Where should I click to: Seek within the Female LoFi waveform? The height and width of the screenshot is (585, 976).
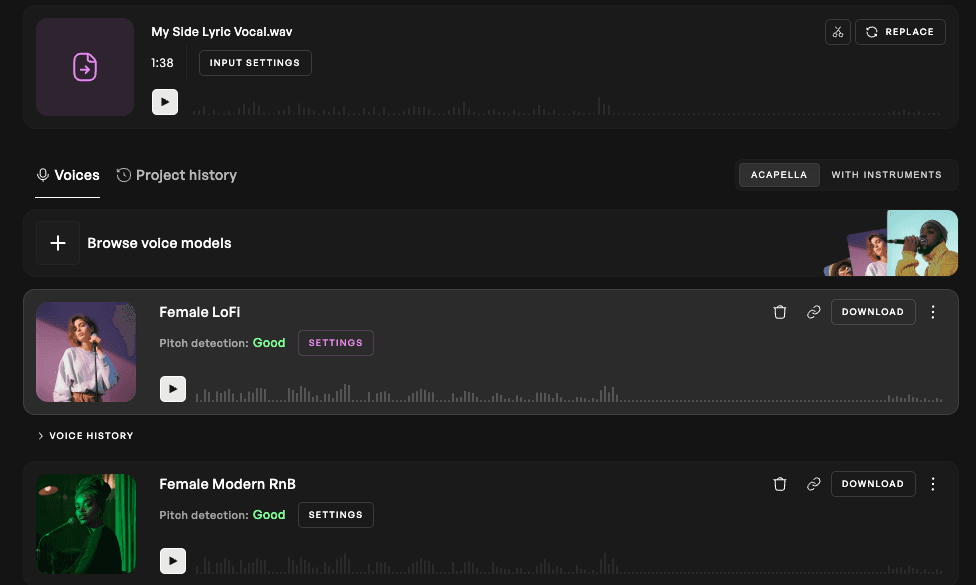pos(568,394)
